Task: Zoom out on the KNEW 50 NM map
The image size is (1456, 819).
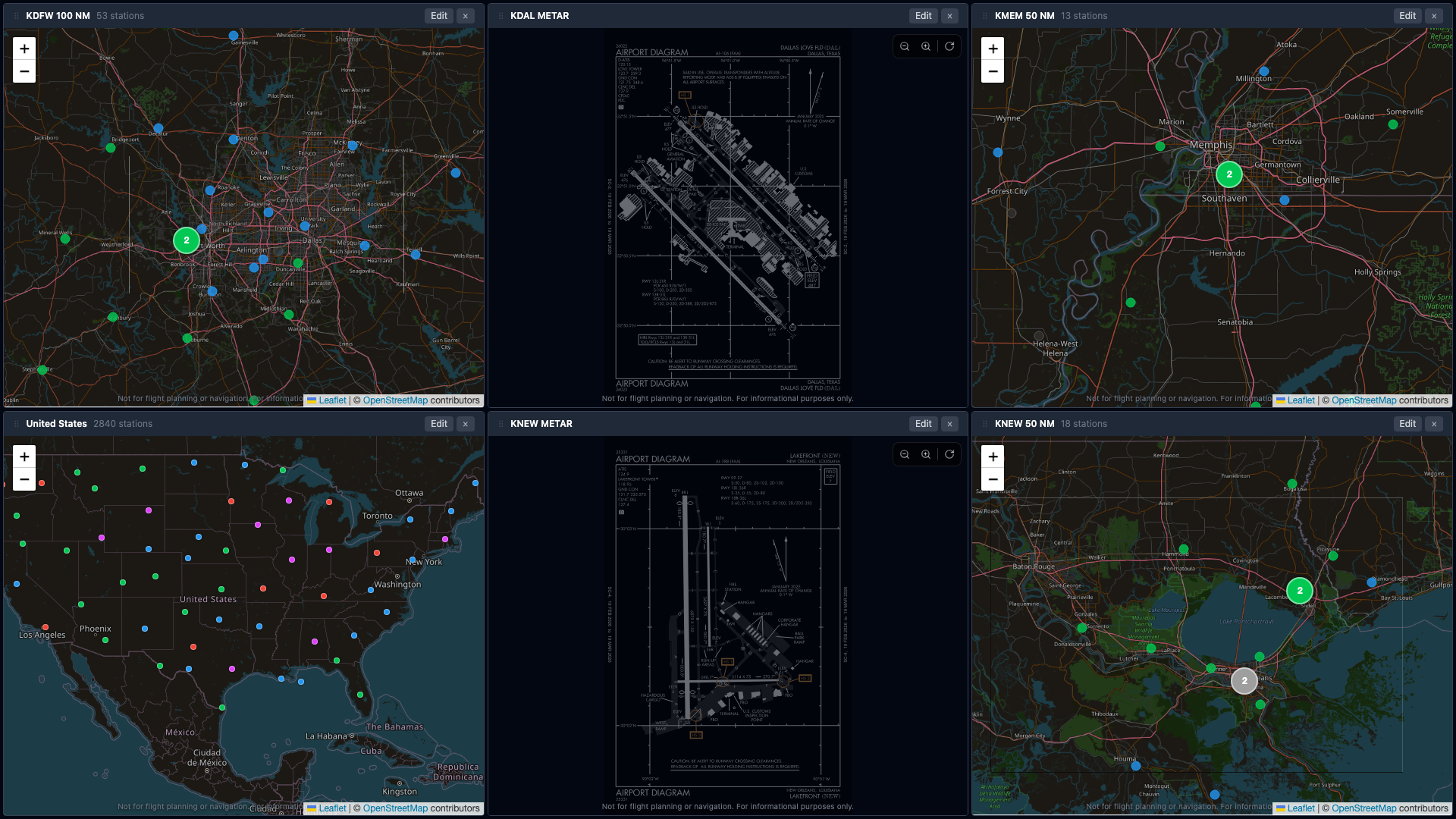Action: point(993,479)
